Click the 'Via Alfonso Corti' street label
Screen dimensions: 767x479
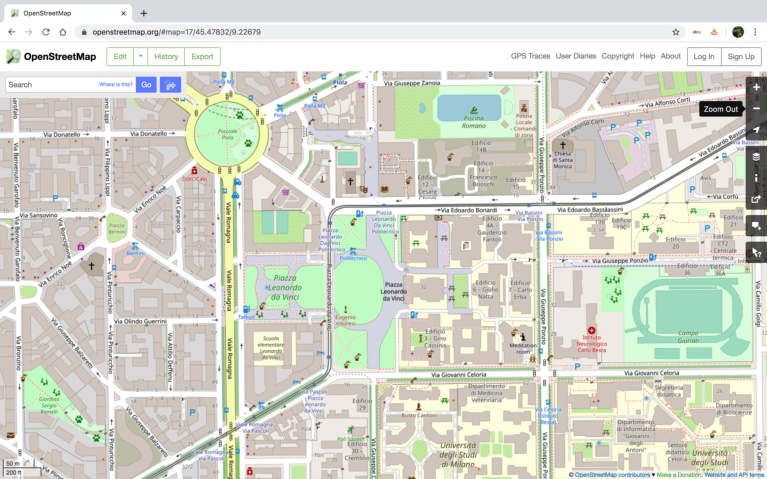665,102
